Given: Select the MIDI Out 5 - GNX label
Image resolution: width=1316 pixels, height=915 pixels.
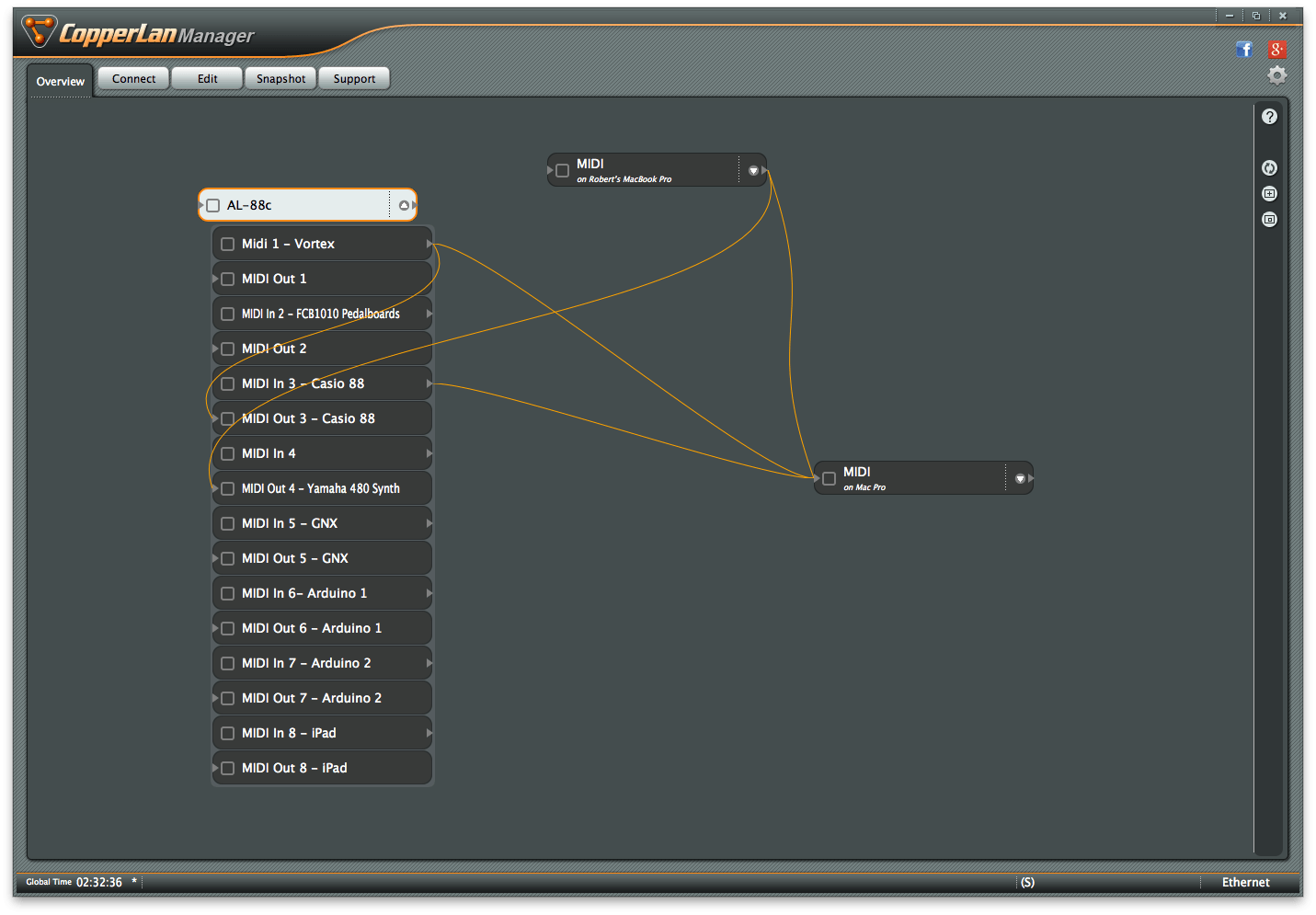Looking at the screenshot, I should tap(295, 558).
